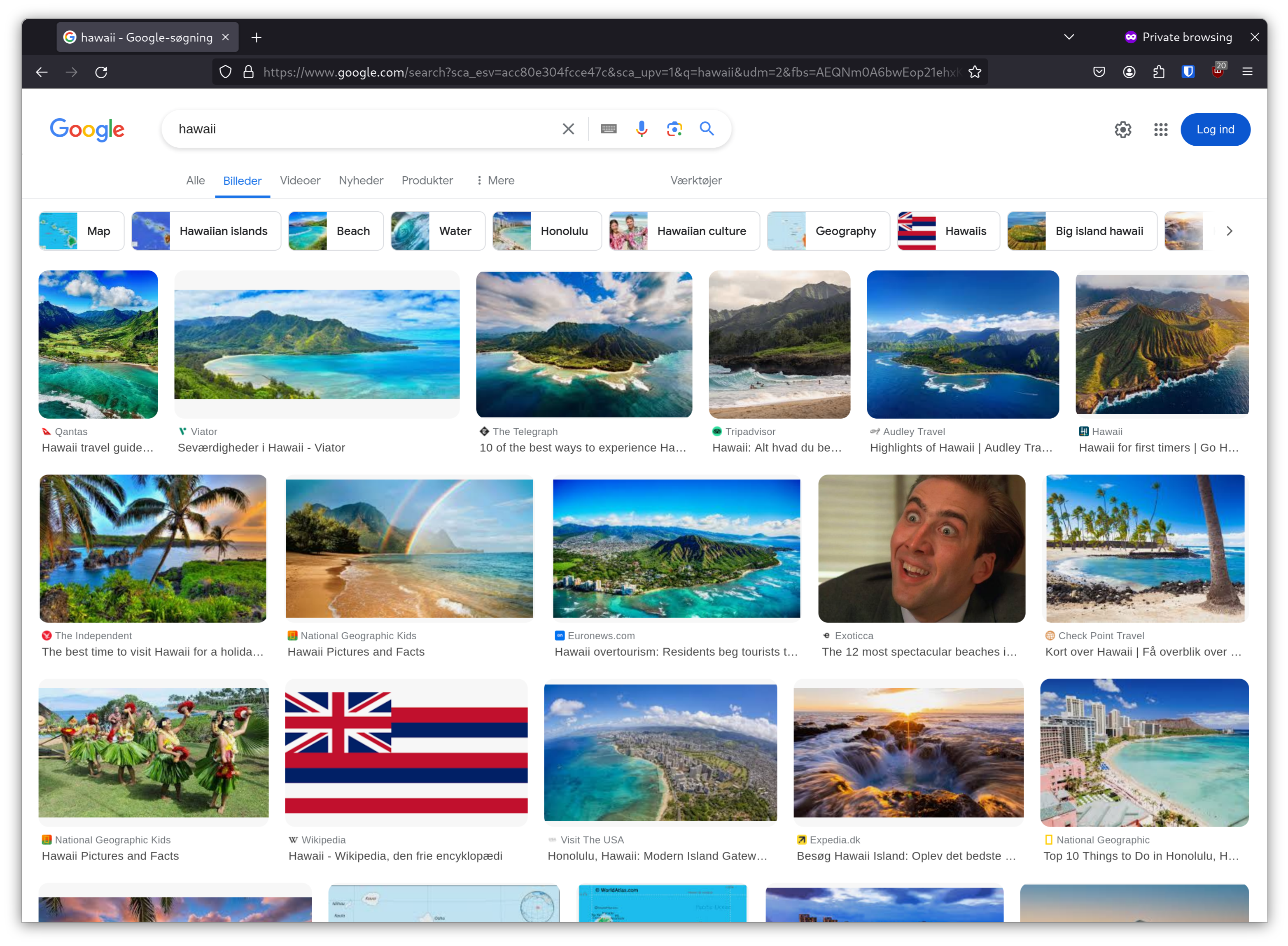Show more filter chips with the arrow

pyautogui.click(x=1230, y=231)
